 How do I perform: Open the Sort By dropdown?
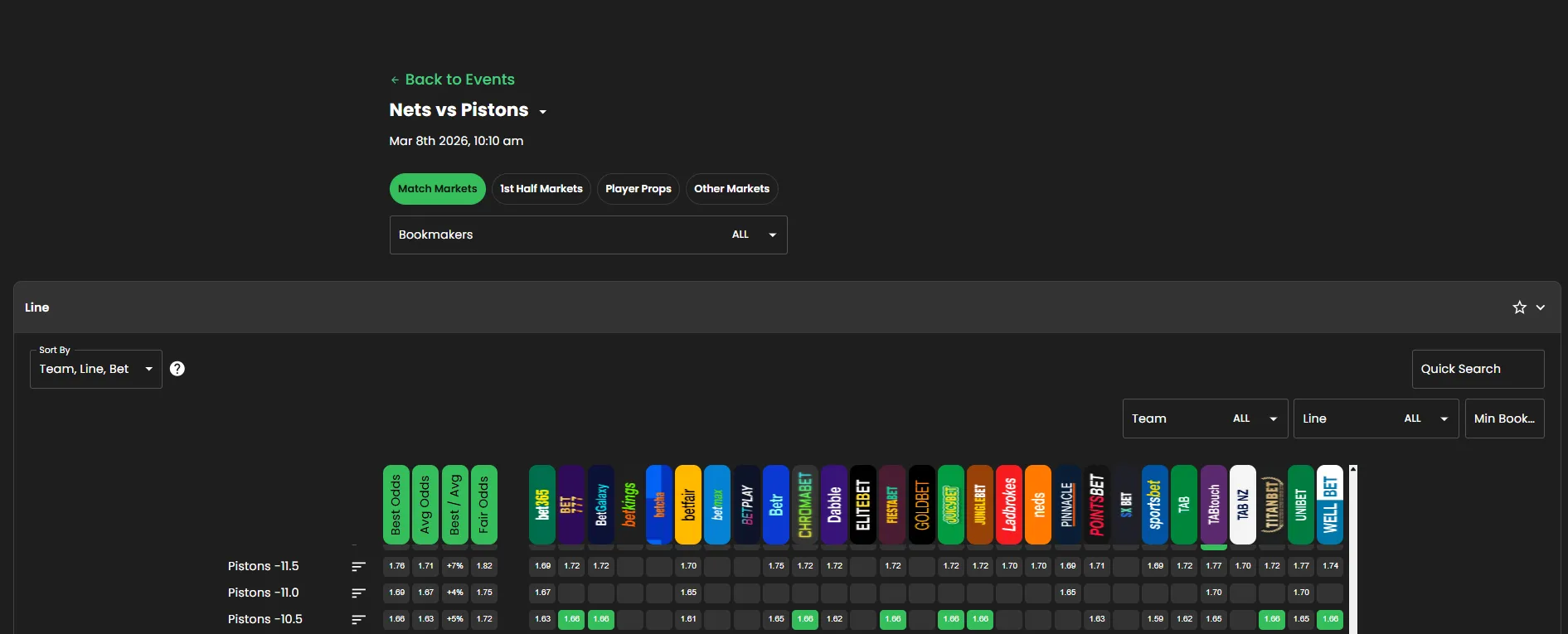point(96,369)
